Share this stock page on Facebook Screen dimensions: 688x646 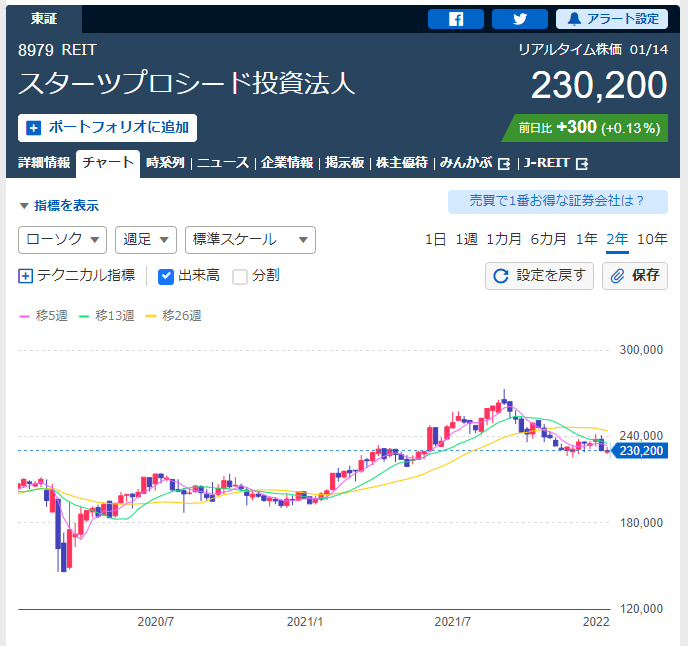(455, 19)
